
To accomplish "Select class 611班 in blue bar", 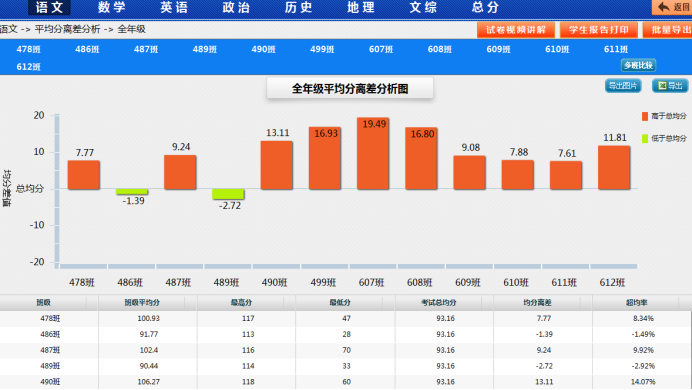I will [x=615, y=49].
